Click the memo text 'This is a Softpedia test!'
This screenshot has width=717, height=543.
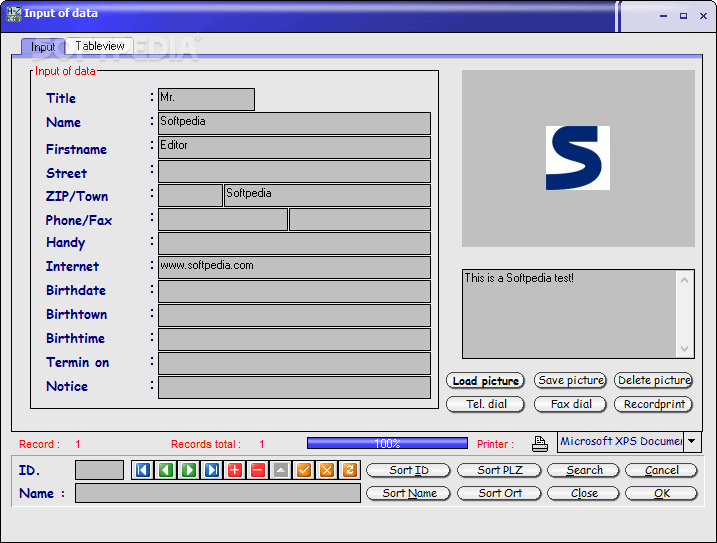pyautogui.click(x=519, y=278)
